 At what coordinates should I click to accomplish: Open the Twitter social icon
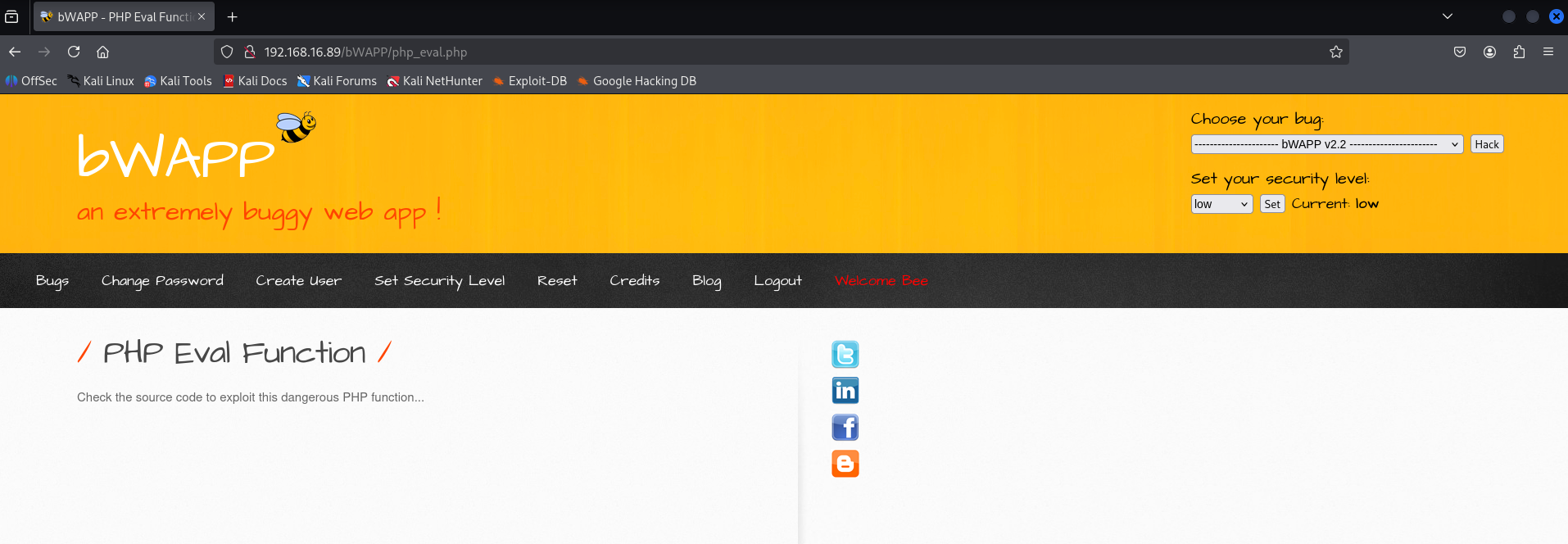pyautogui.click(x=845, y=355)
